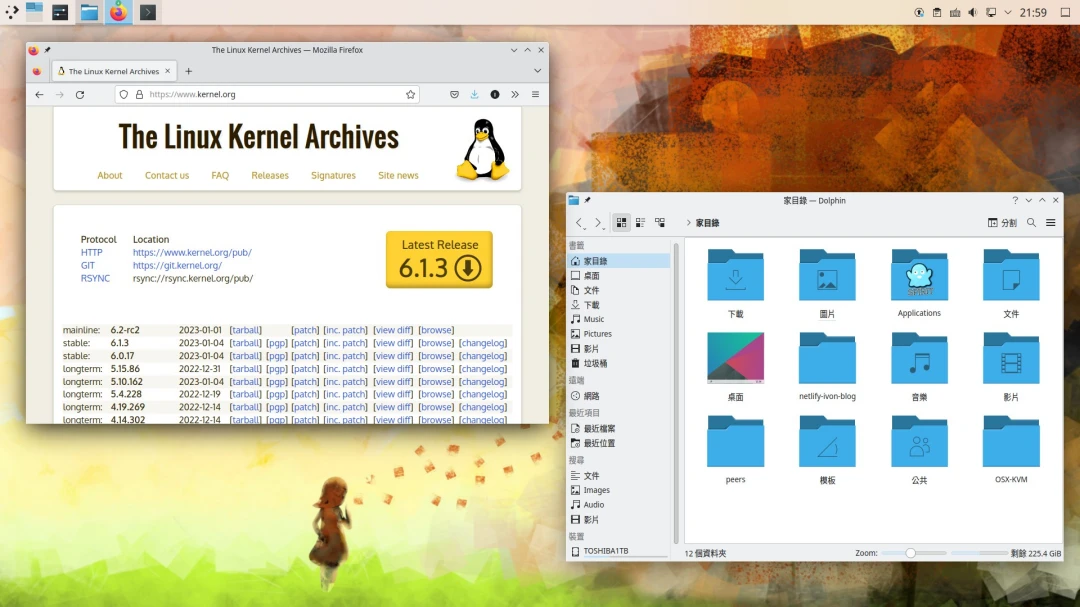Open the FAQ link on kernel.org
1080x607 pixels.
pyautogui.click(x=220, y=175)
